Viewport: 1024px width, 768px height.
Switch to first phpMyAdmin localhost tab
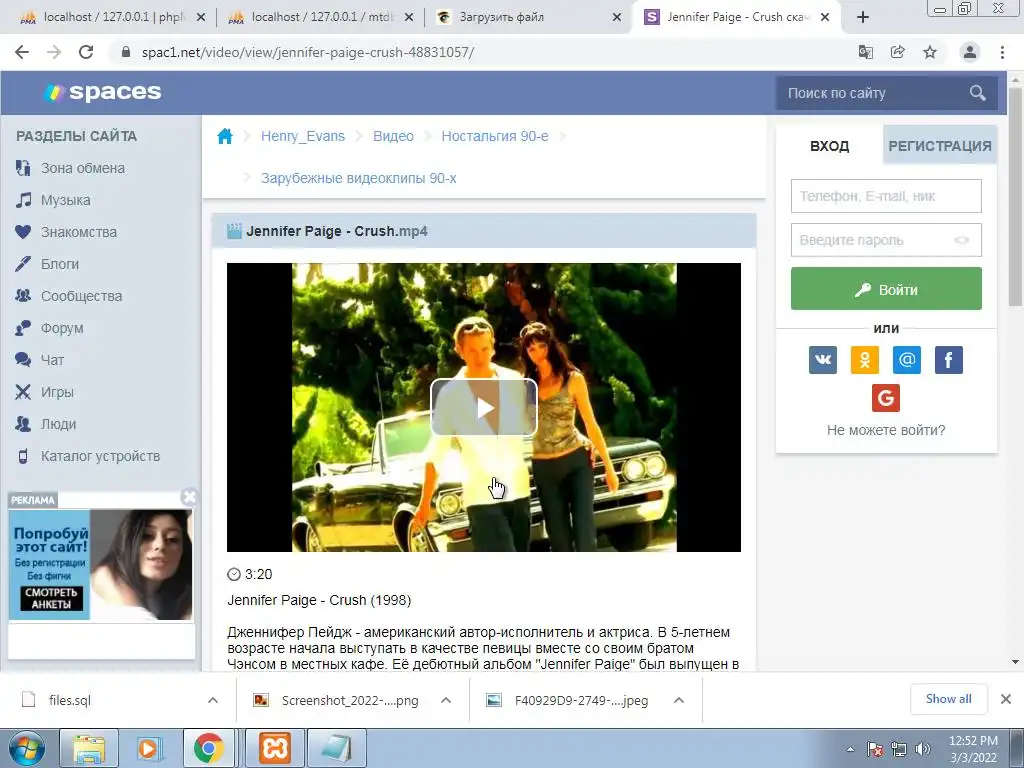coord(112,18)
